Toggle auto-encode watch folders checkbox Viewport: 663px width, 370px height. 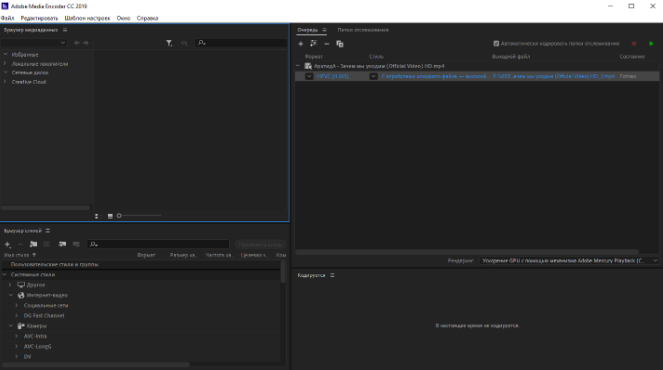coord(496,44)
